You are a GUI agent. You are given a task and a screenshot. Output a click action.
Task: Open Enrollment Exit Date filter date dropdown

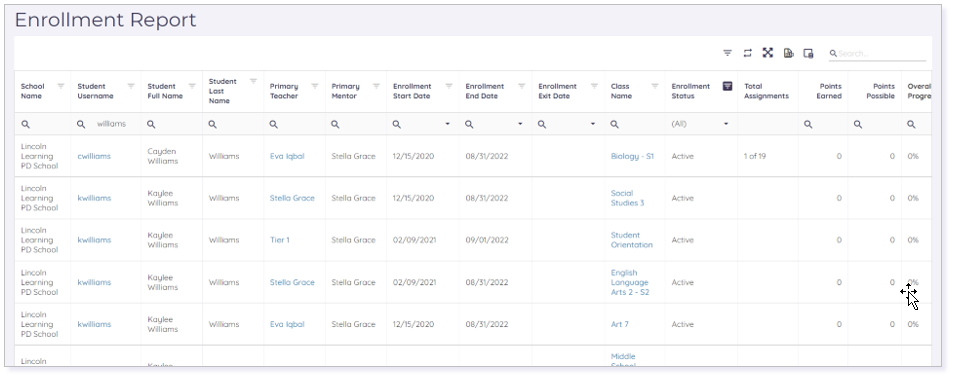pyautogui.click(x=593, y=124)
